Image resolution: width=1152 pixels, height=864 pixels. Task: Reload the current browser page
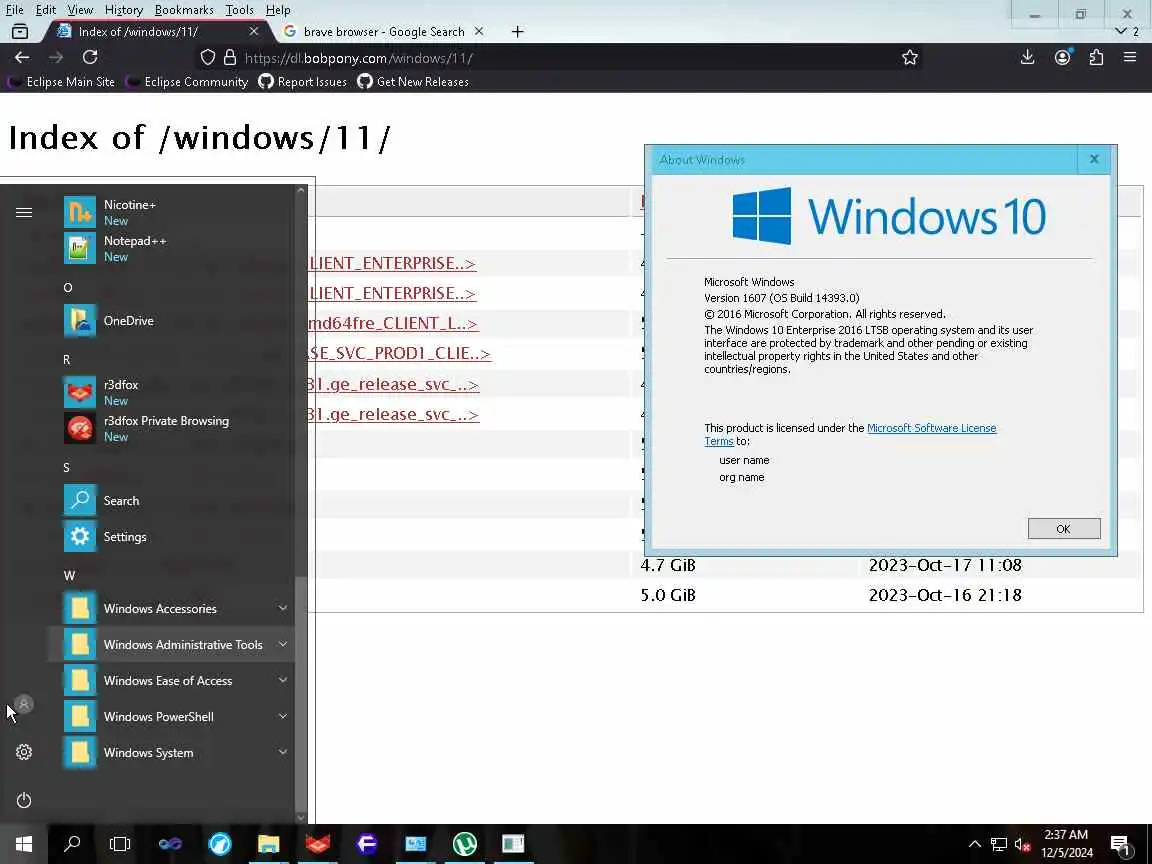click(x=90, y=57)
